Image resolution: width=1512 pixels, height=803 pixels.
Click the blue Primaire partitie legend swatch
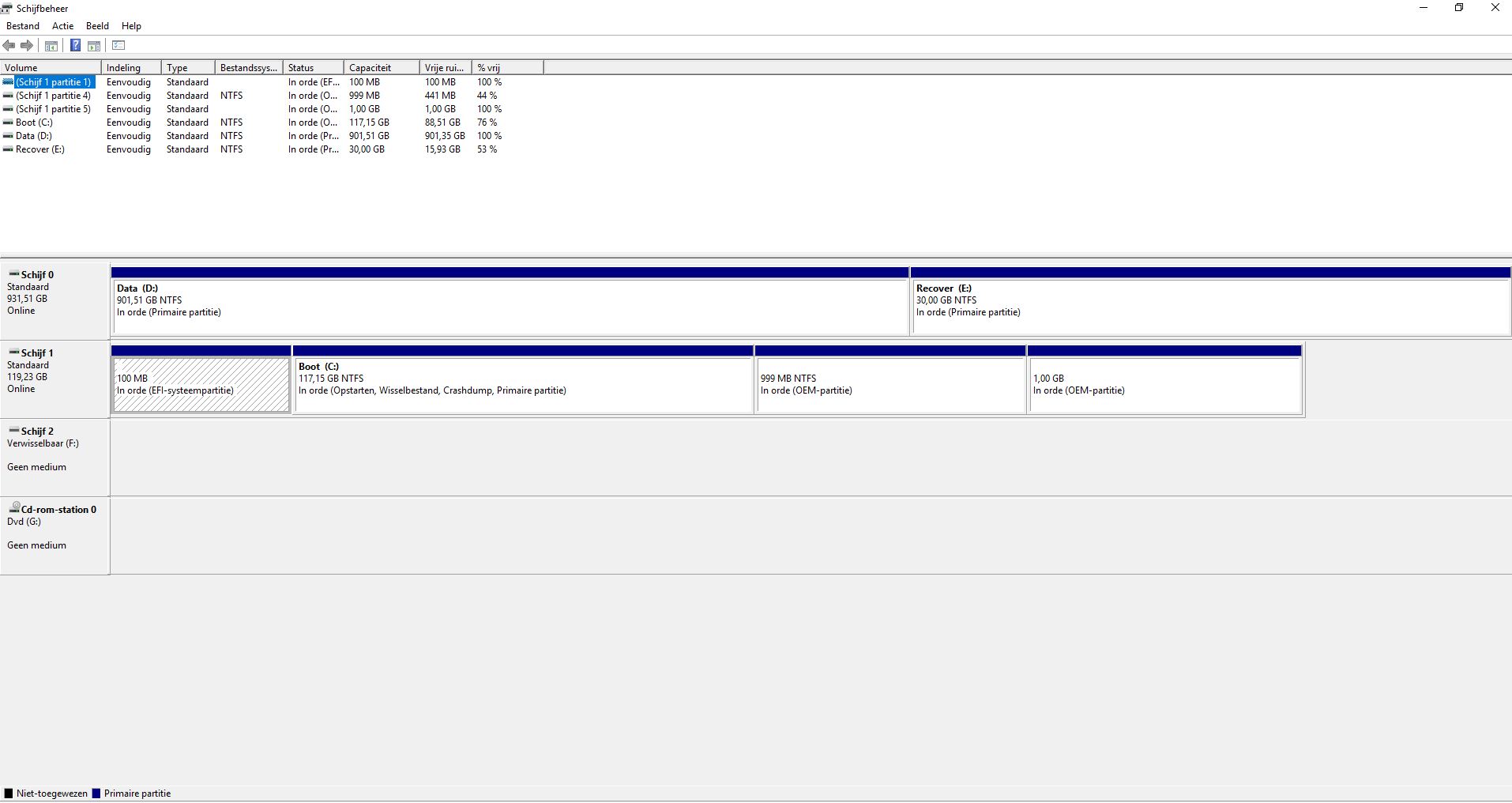(96, 794)
